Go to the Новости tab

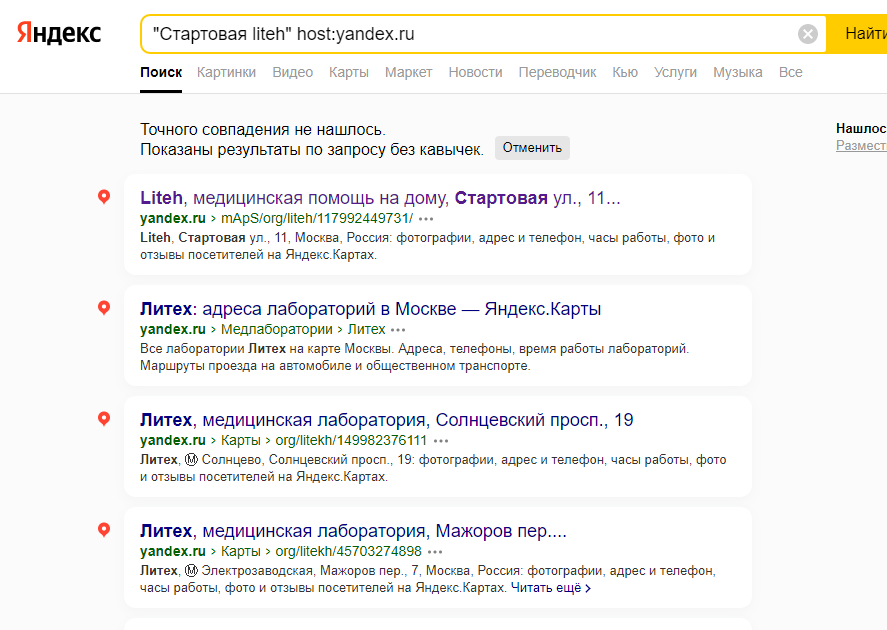click(x=475, y=72)
